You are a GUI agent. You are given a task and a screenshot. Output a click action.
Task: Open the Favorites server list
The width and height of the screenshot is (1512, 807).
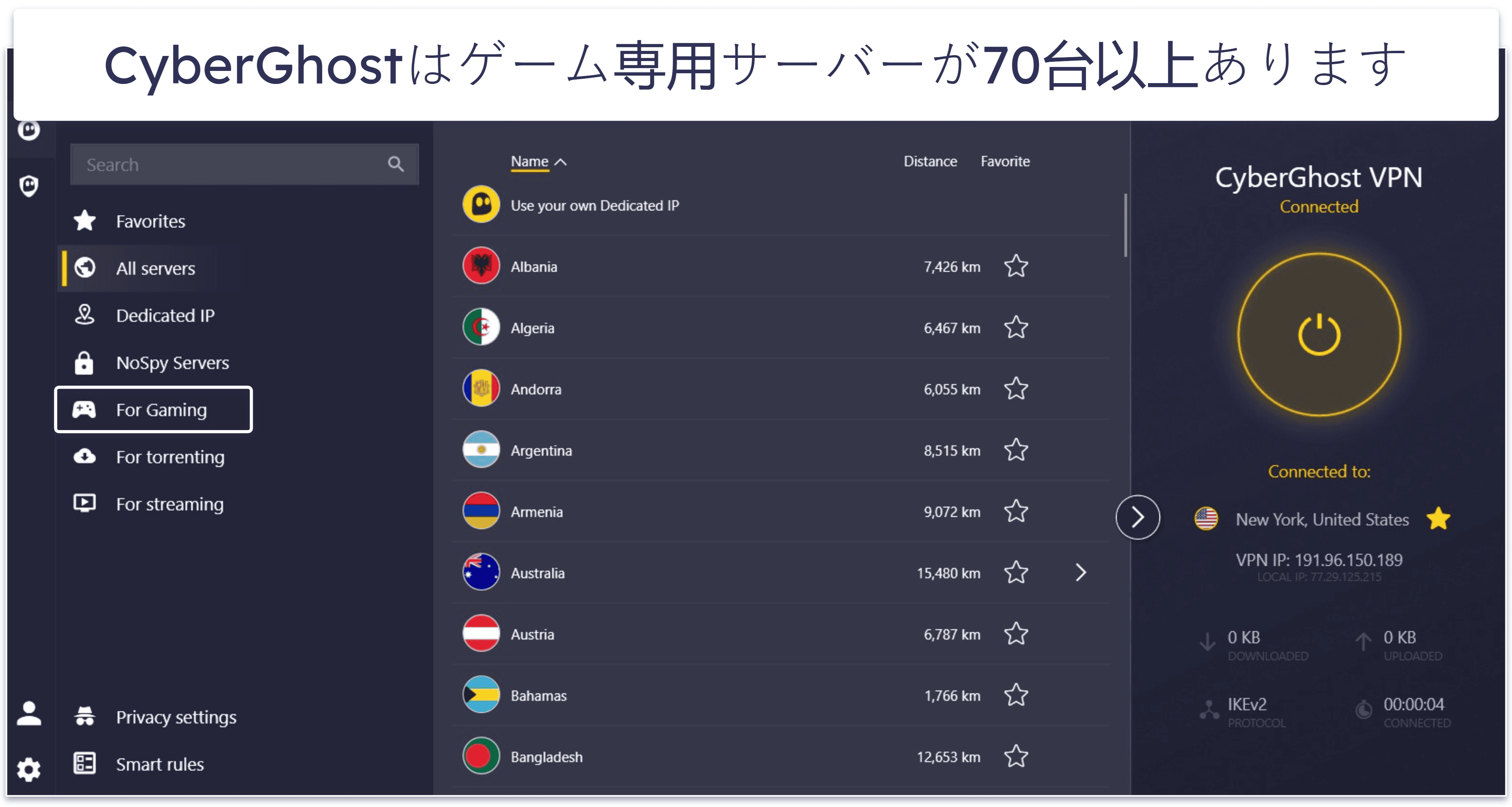point(151,221)
